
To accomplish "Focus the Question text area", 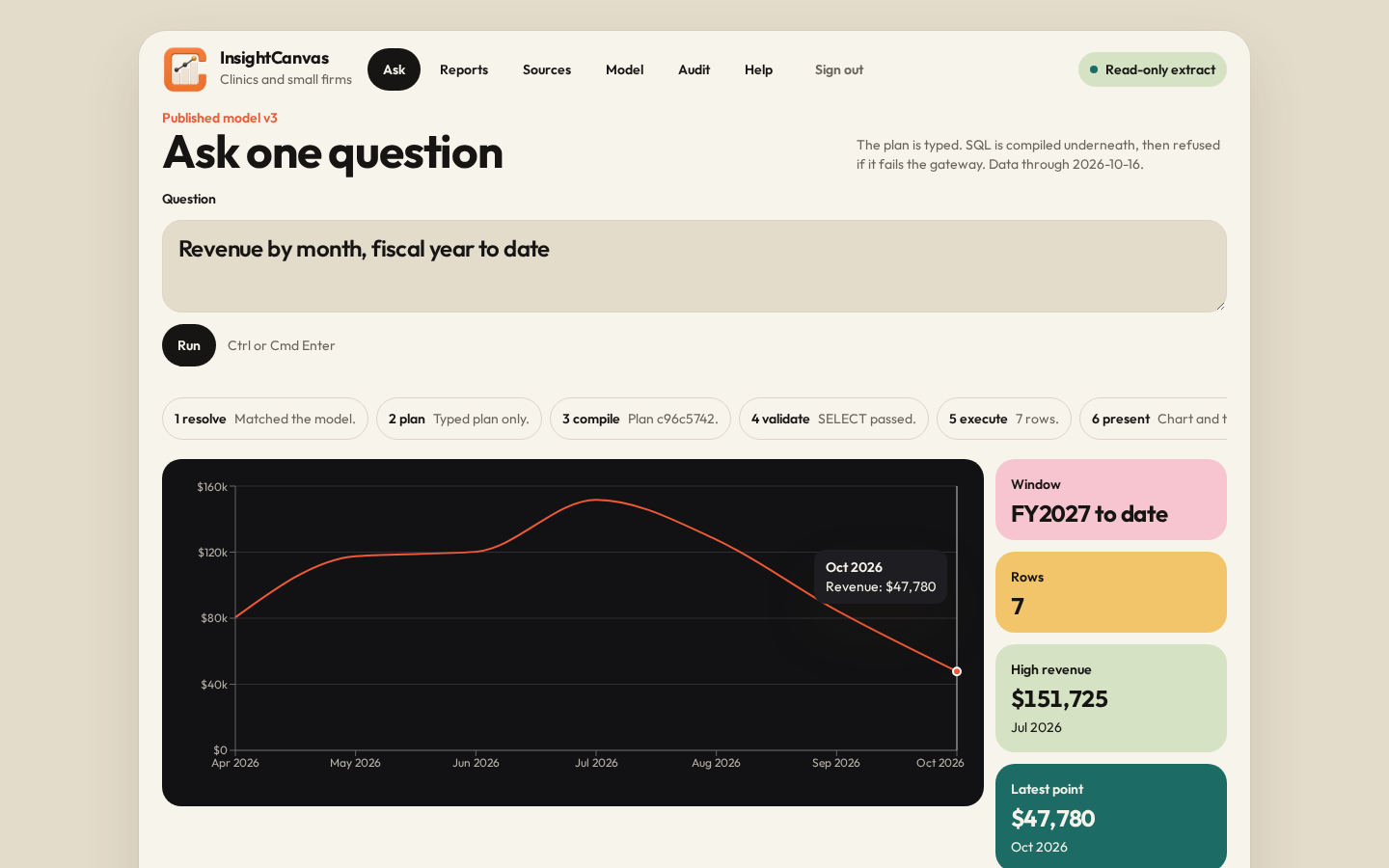I will [x=694, y=266].
